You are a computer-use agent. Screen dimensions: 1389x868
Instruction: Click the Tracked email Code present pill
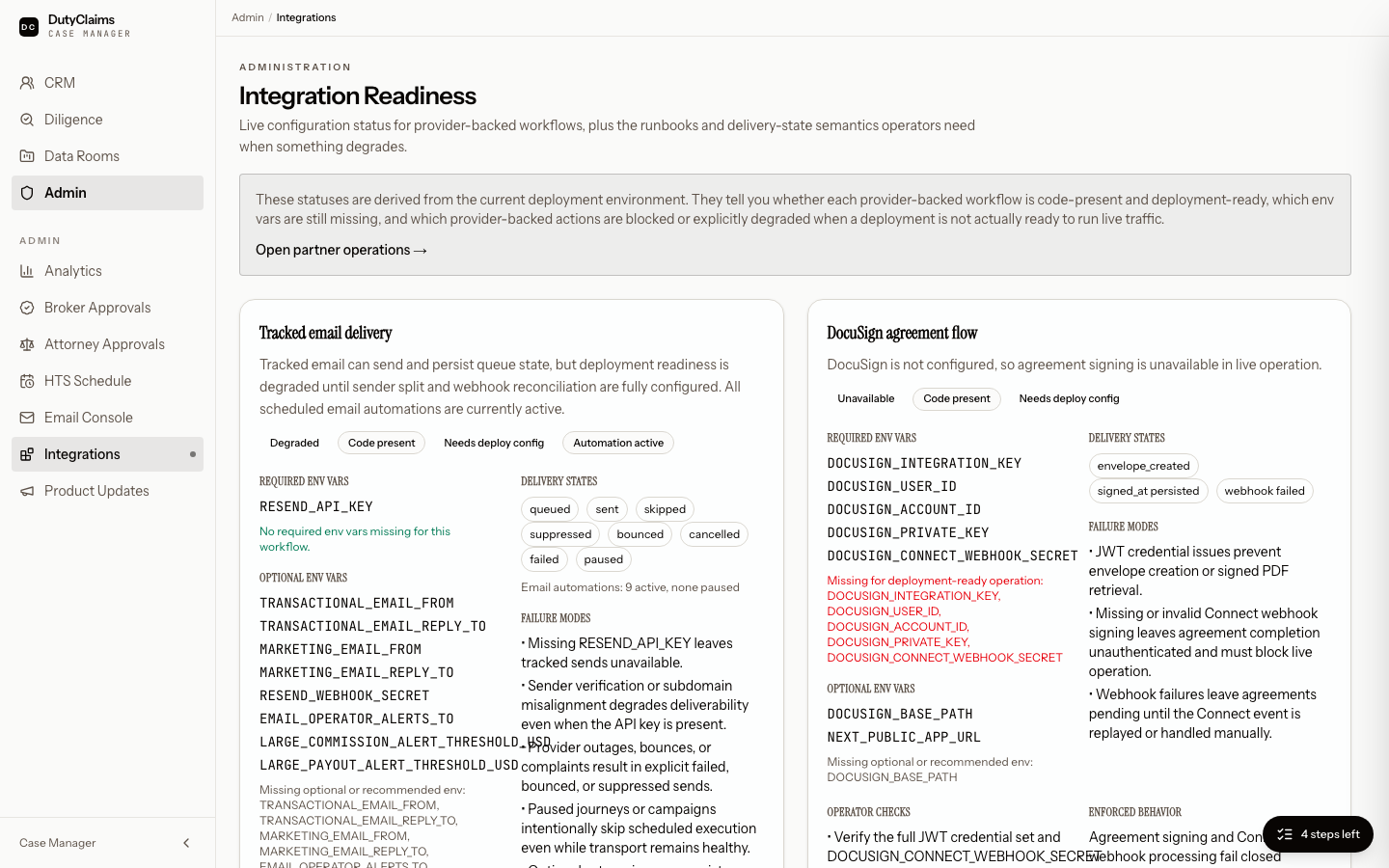coord(381,443)
